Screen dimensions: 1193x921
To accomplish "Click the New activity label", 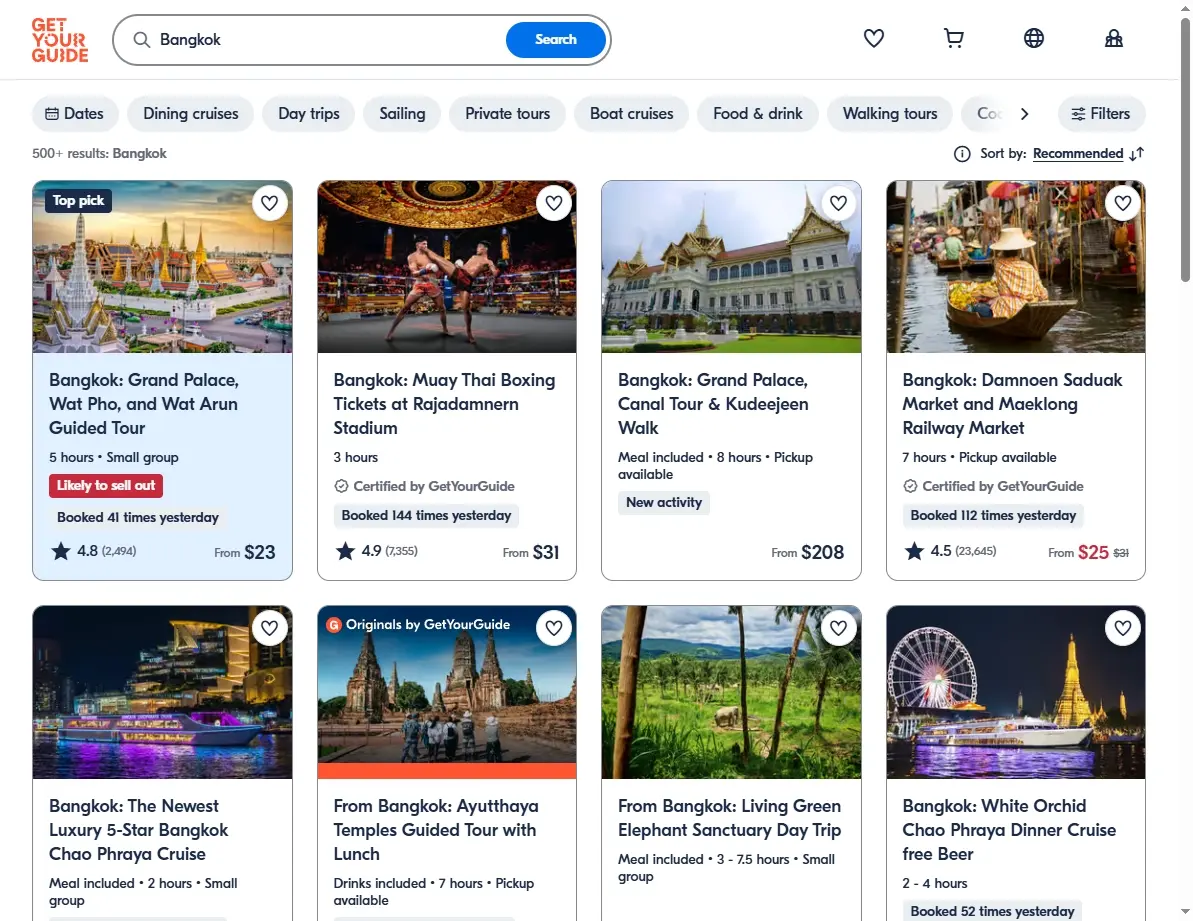I will [x=663, y=503].
